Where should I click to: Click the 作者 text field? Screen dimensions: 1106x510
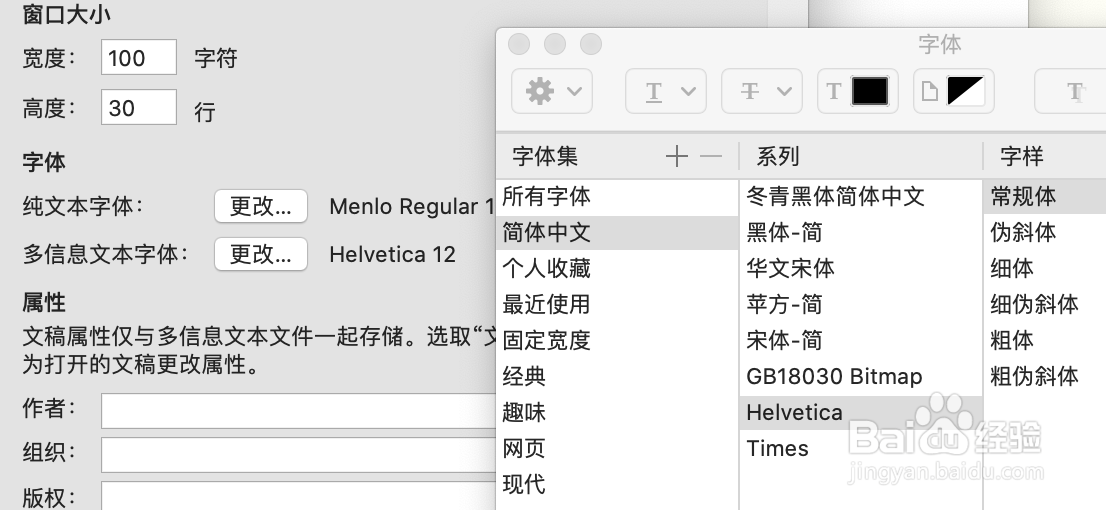(298, 410)
